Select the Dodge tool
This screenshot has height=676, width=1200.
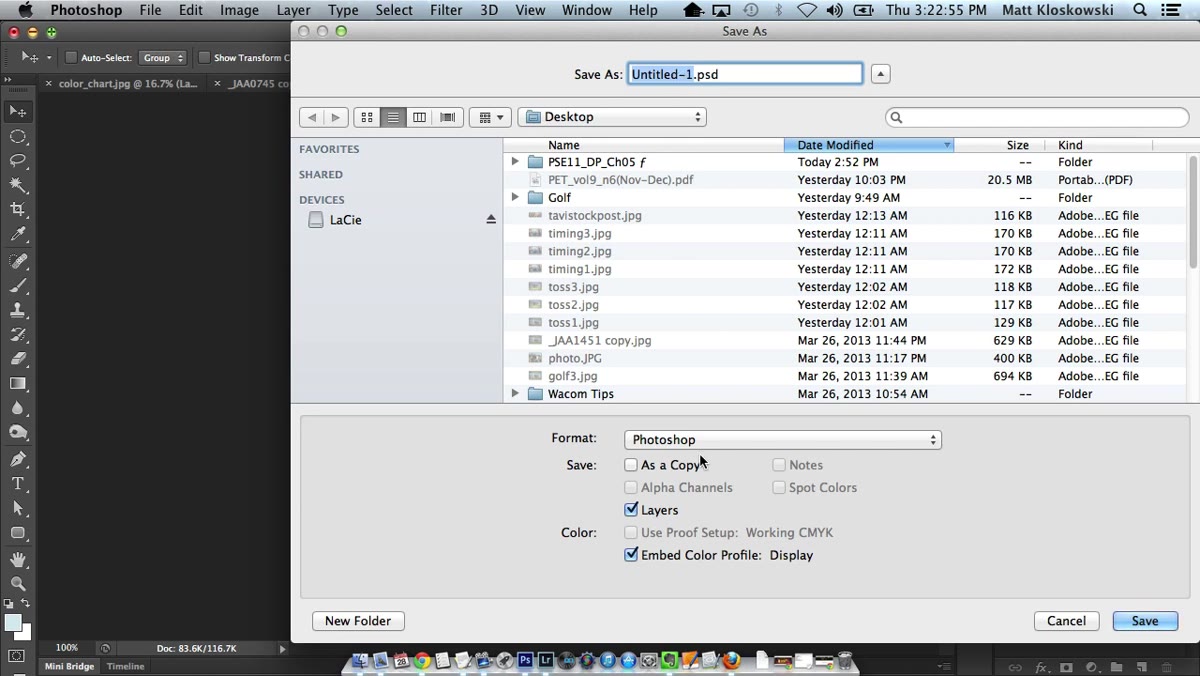point(18,433)
